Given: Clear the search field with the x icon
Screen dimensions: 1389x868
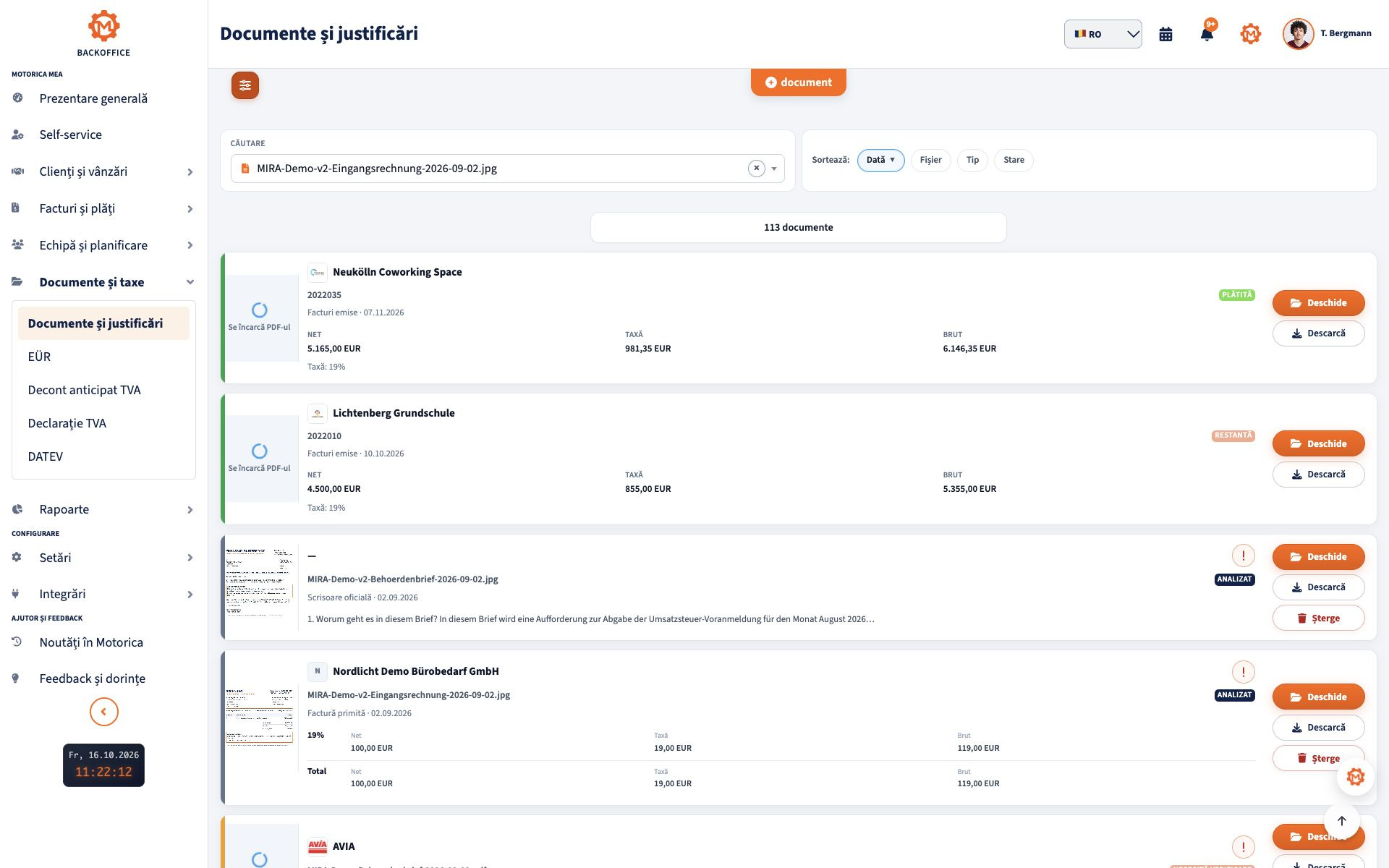Looking at the screenshot, I should pos(756,169).
